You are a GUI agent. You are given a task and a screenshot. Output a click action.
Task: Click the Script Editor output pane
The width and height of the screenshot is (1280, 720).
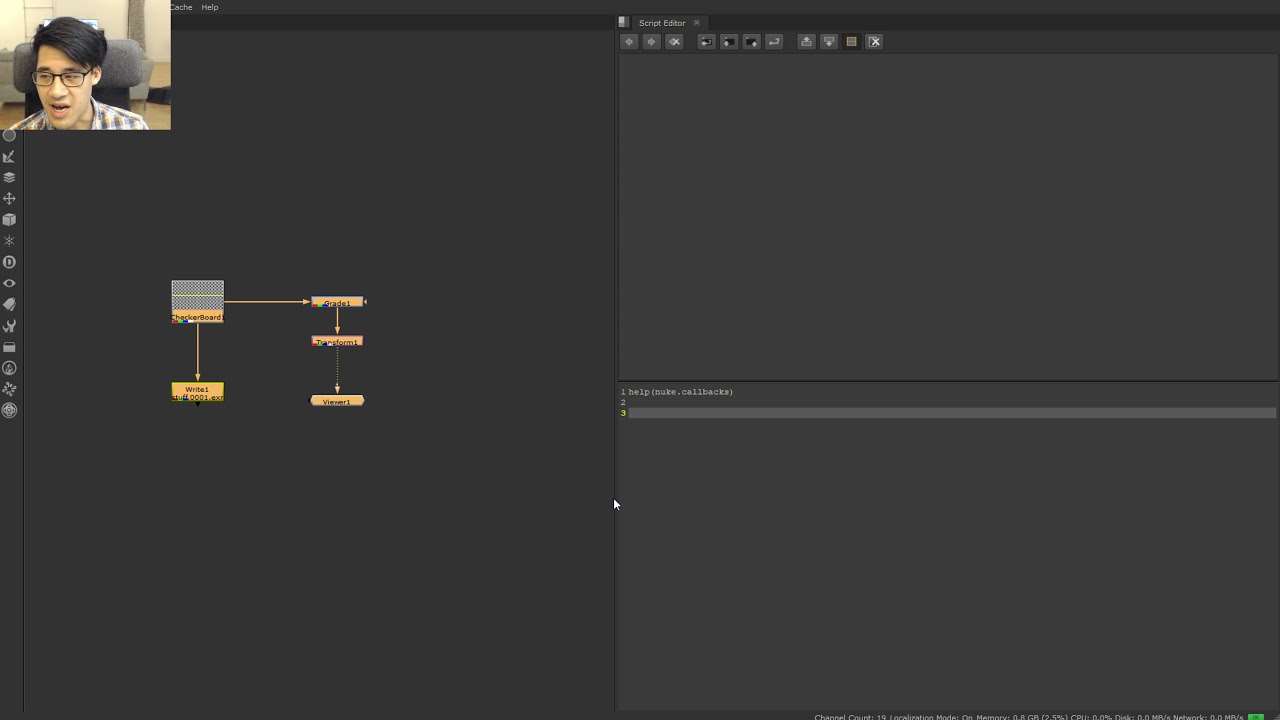tap(947, 217)
